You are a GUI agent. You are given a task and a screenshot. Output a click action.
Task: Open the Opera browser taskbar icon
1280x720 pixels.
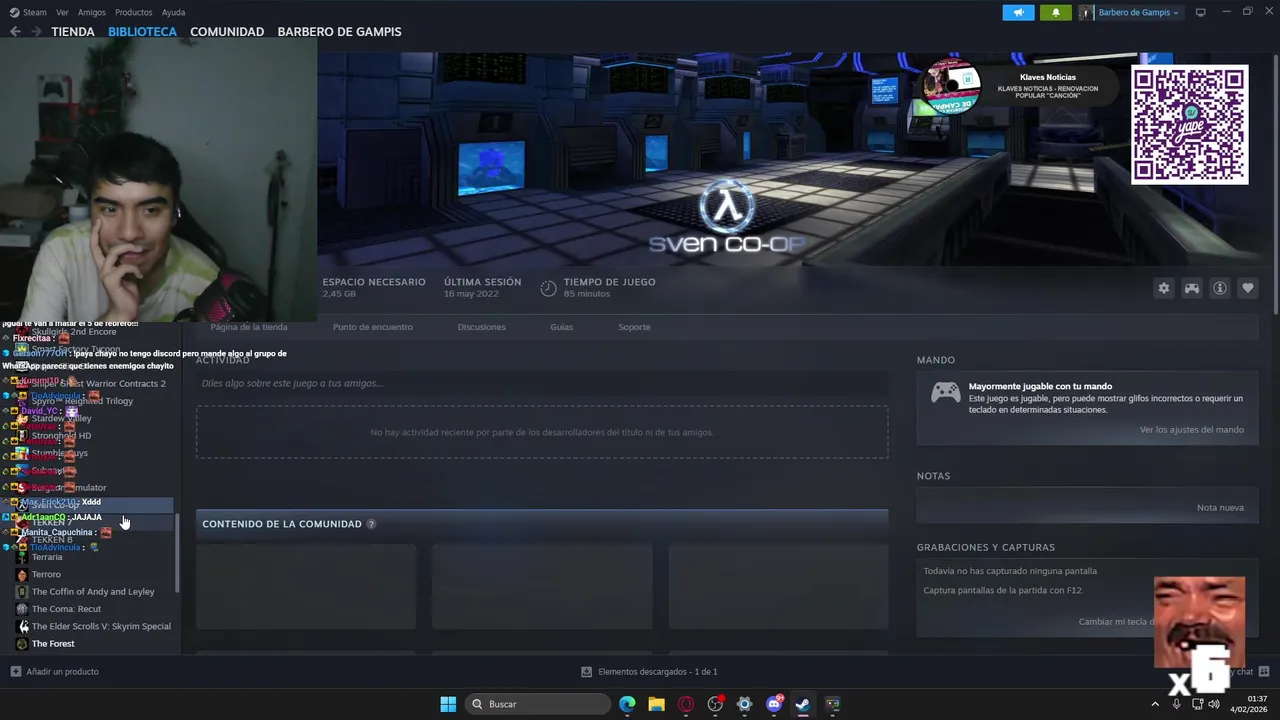pos(686,704)
